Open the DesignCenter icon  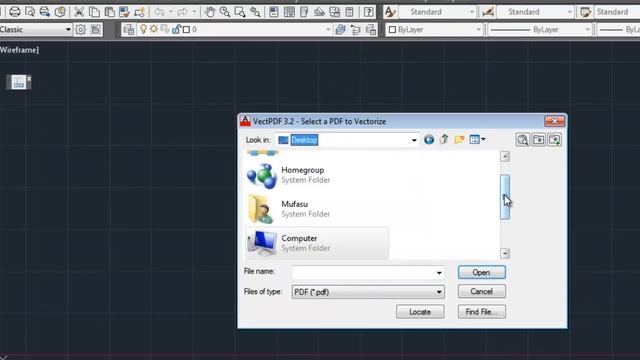coord(289,12)
